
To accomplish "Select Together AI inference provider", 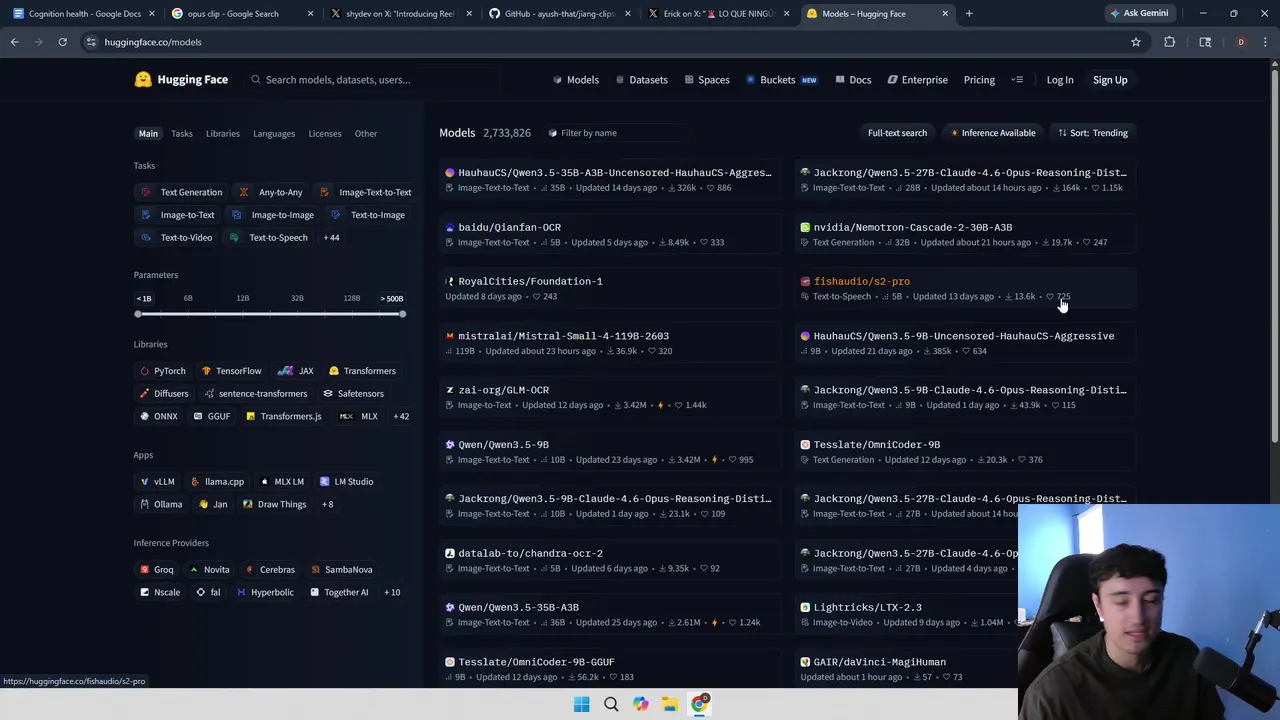I will coord(339,593).
